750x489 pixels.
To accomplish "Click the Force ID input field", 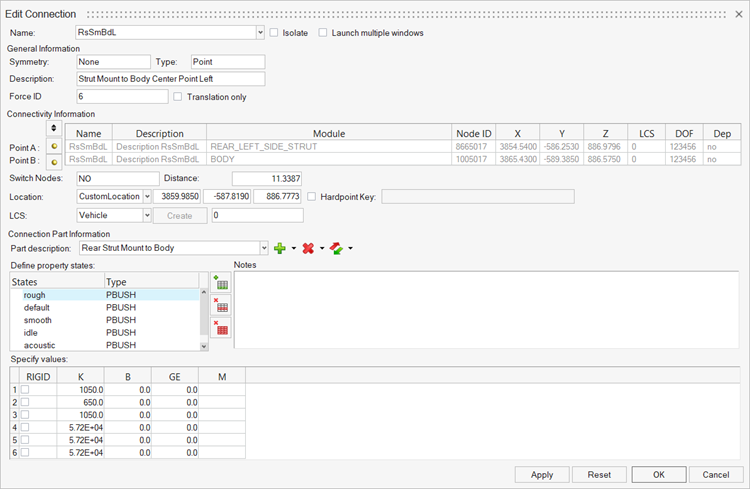I will [x=122, y=97].
